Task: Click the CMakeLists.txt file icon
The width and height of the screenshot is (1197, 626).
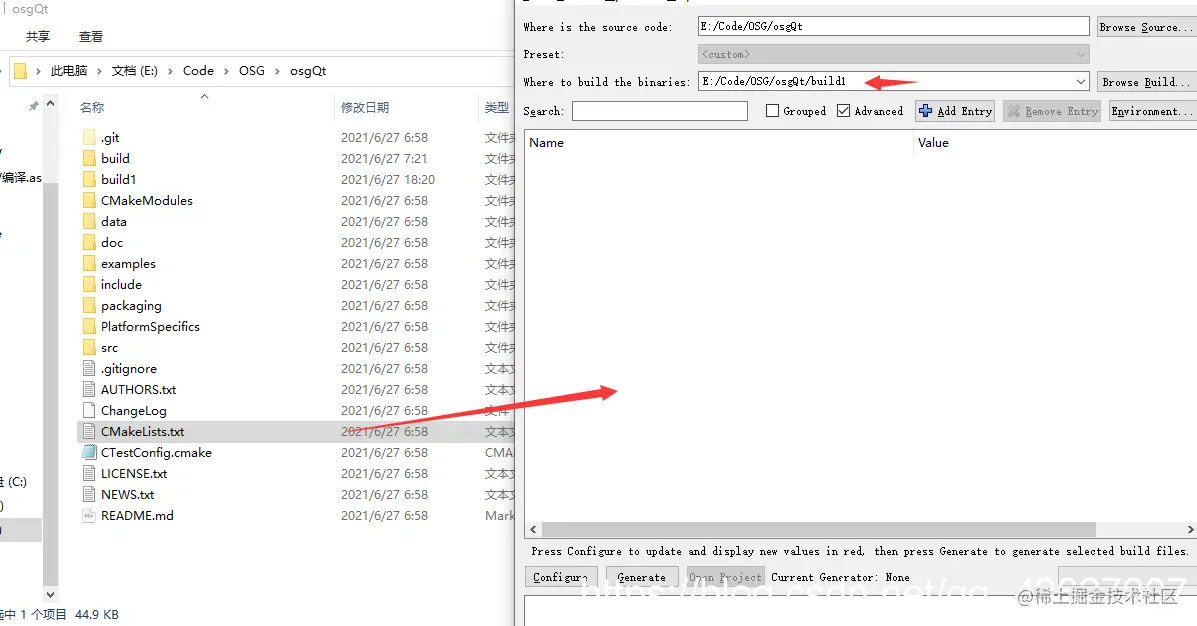Action: click(89, 431)
